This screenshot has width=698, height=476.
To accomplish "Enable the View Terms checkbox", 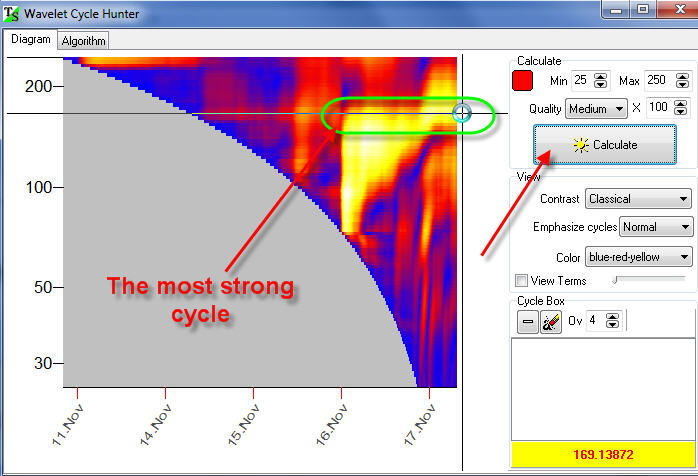I will [520, 281].
